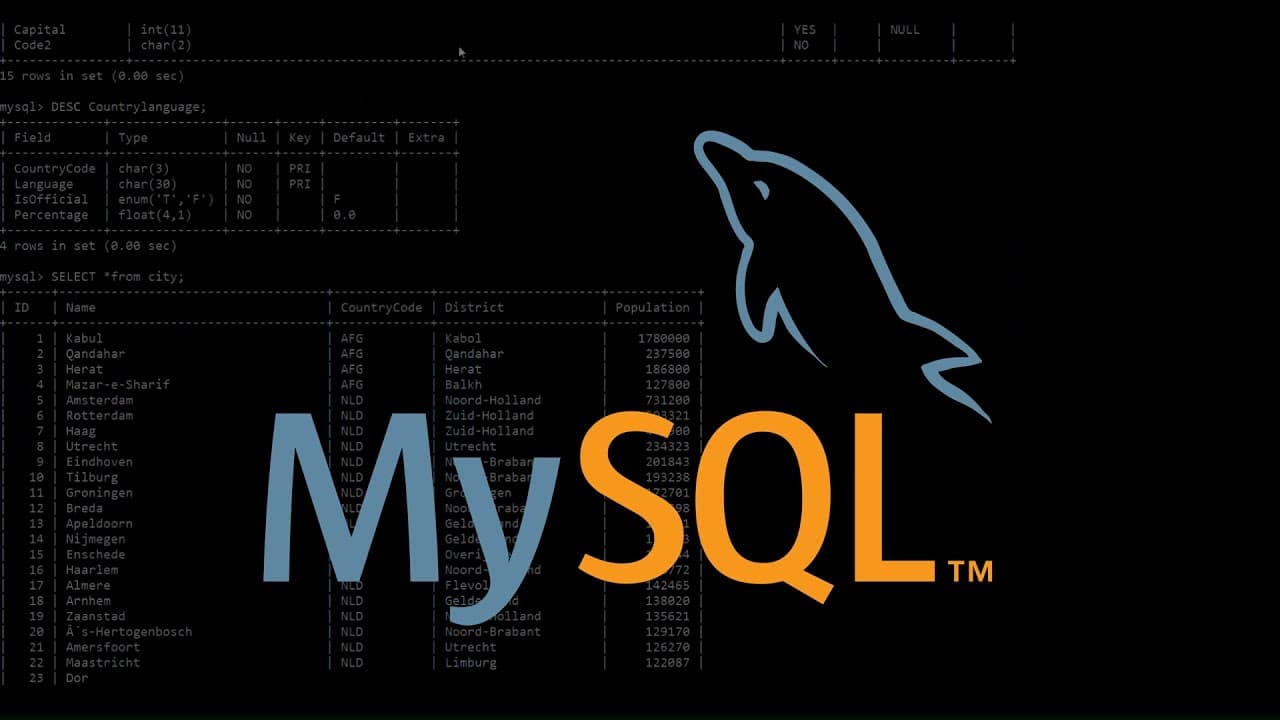The height and width of the screenshot is (720, 1280).
Task: Click the city name 'Arnhem'
Action: click(88, 601)
